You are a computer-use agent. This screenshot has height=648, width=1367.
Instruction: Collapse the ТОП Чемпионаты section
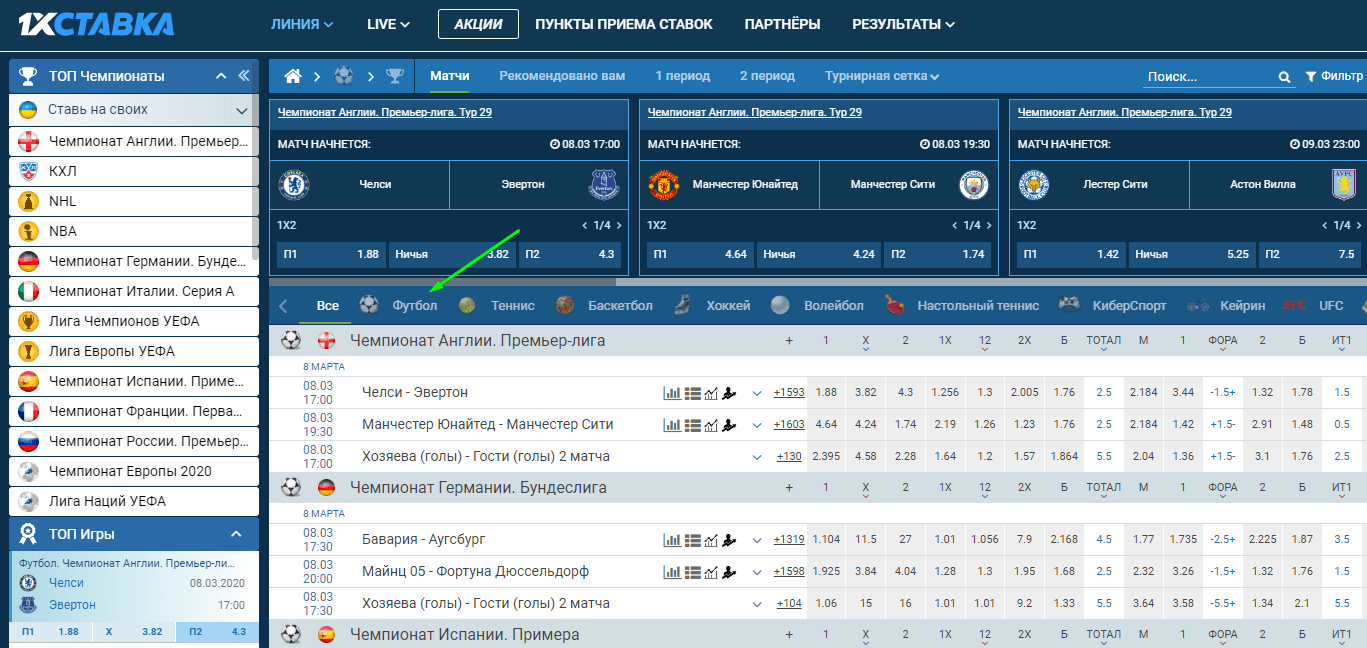[221, 76]
